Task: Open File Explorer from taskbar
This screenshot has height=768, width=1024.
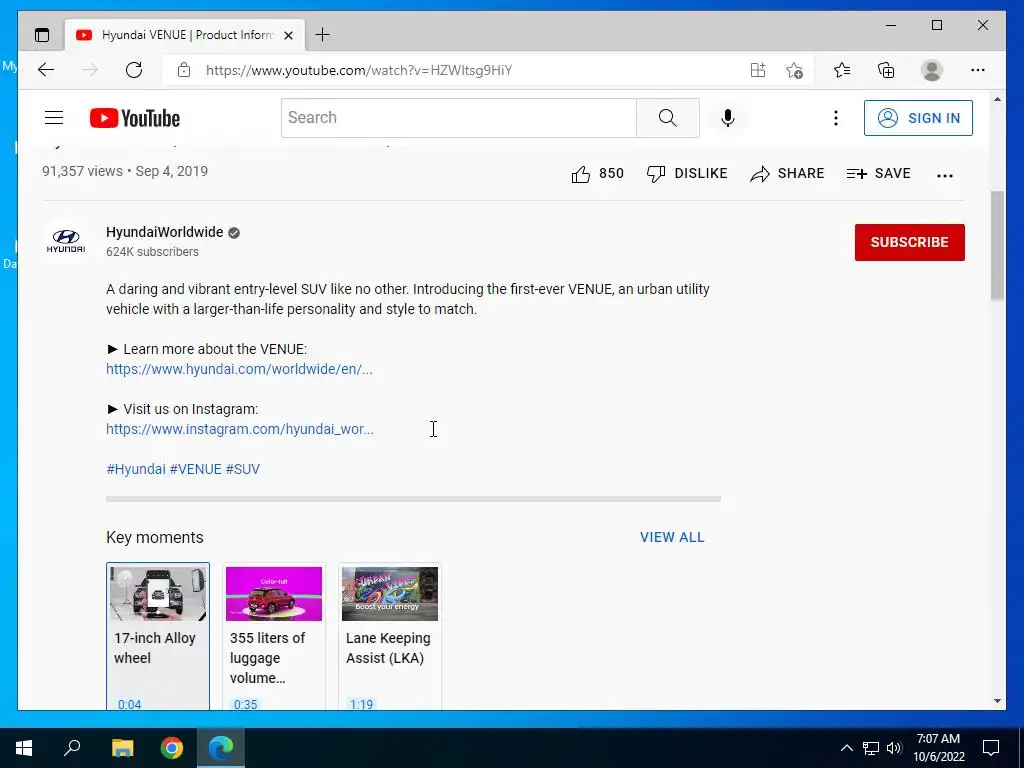Action: [122, 748]
